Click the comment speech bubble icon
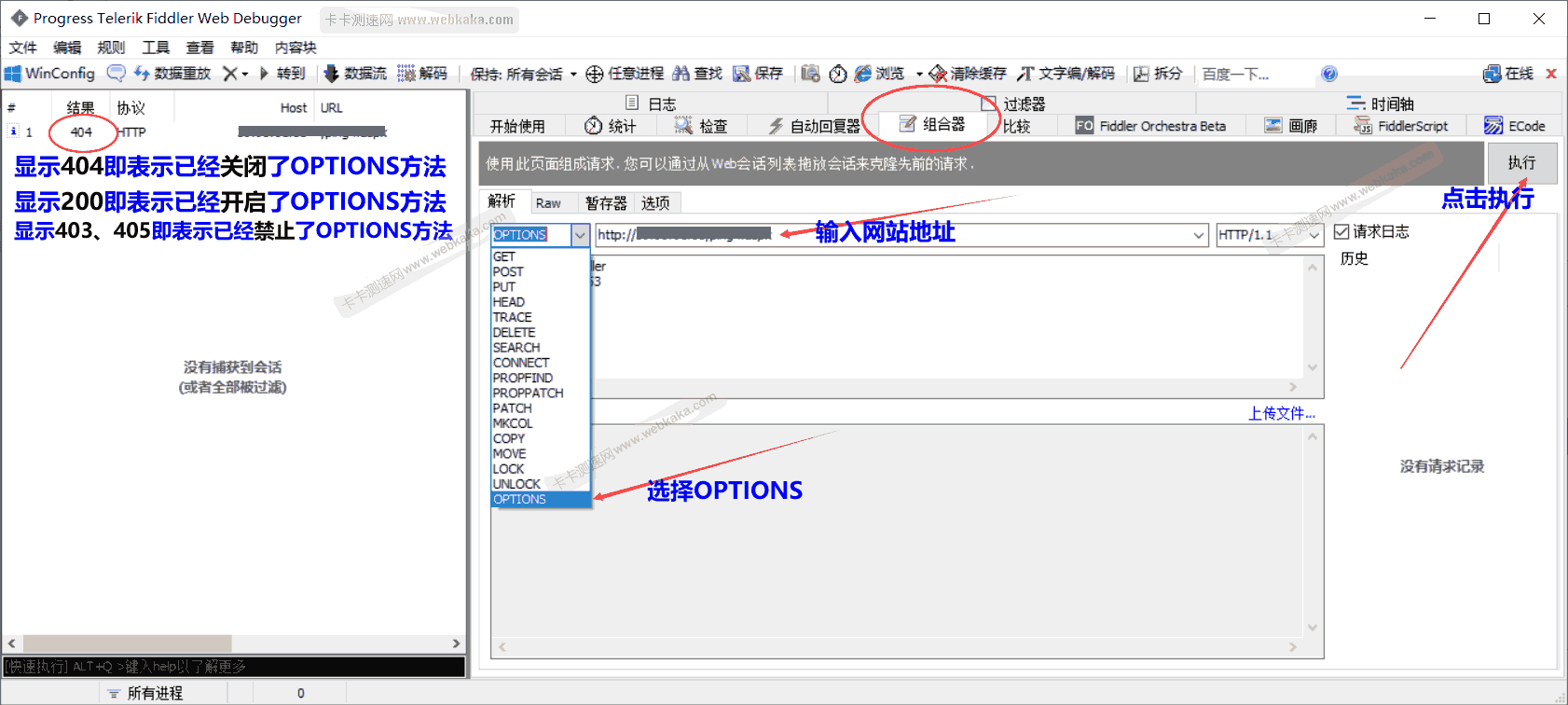 [116, 74]
